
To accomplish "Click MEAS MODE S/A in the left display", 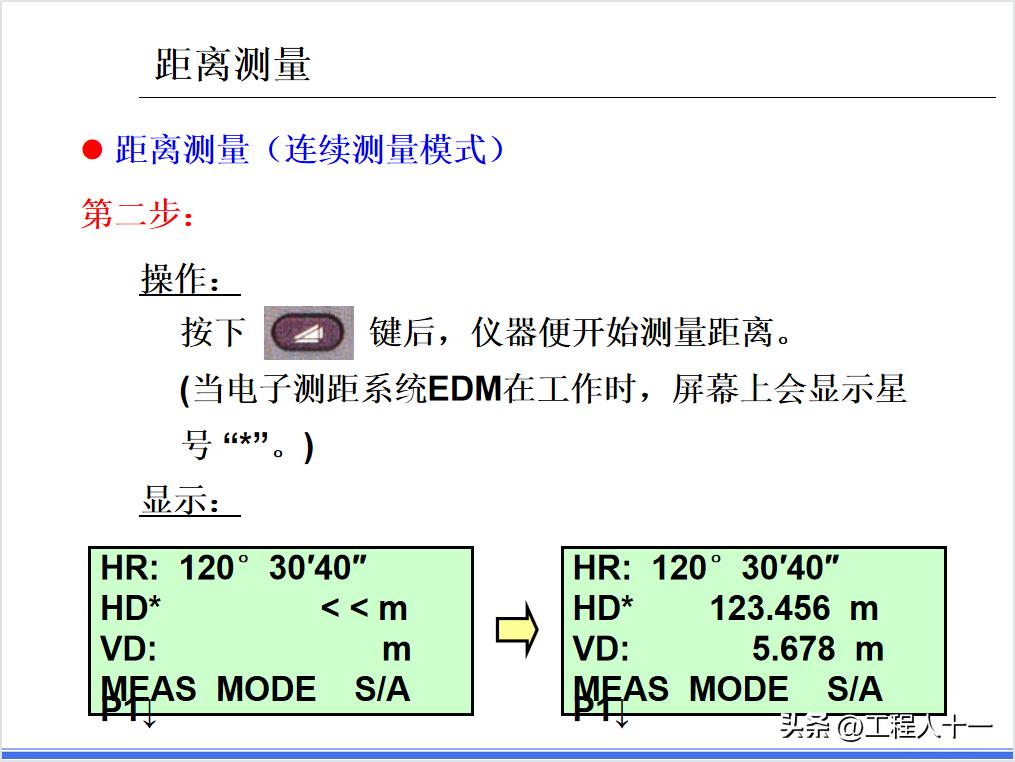I will pyautogui.click(x=256, y=689).
